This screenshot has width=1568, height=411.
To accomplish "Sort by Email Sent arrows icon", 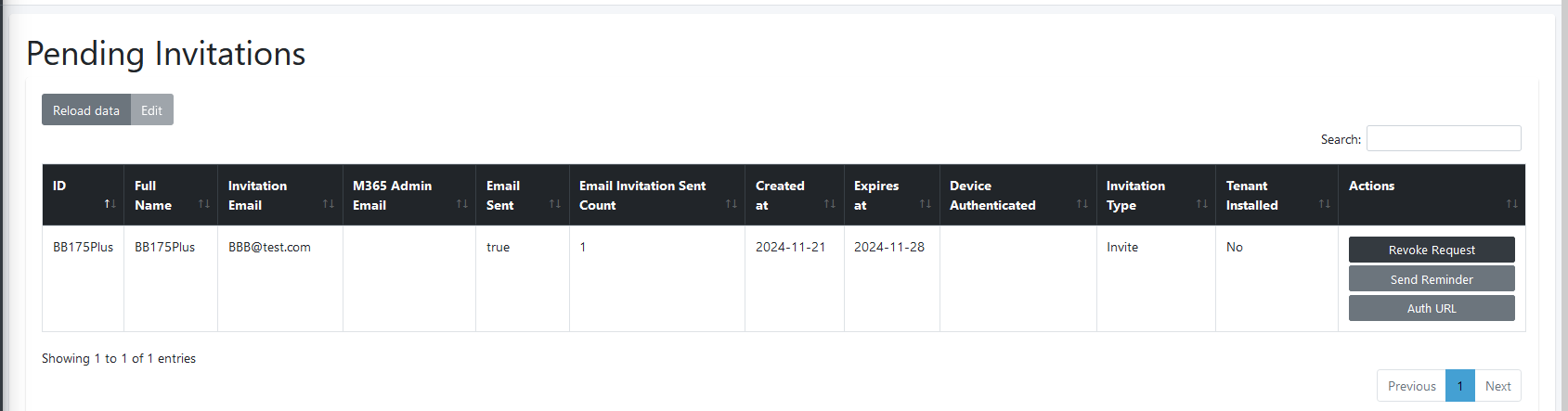I will (554, 204).
